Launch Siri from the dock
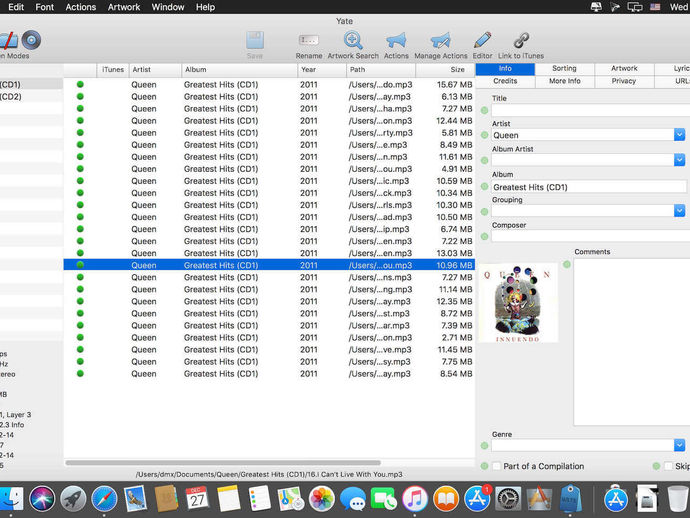The image size is (690, 518). coord(42,499)
